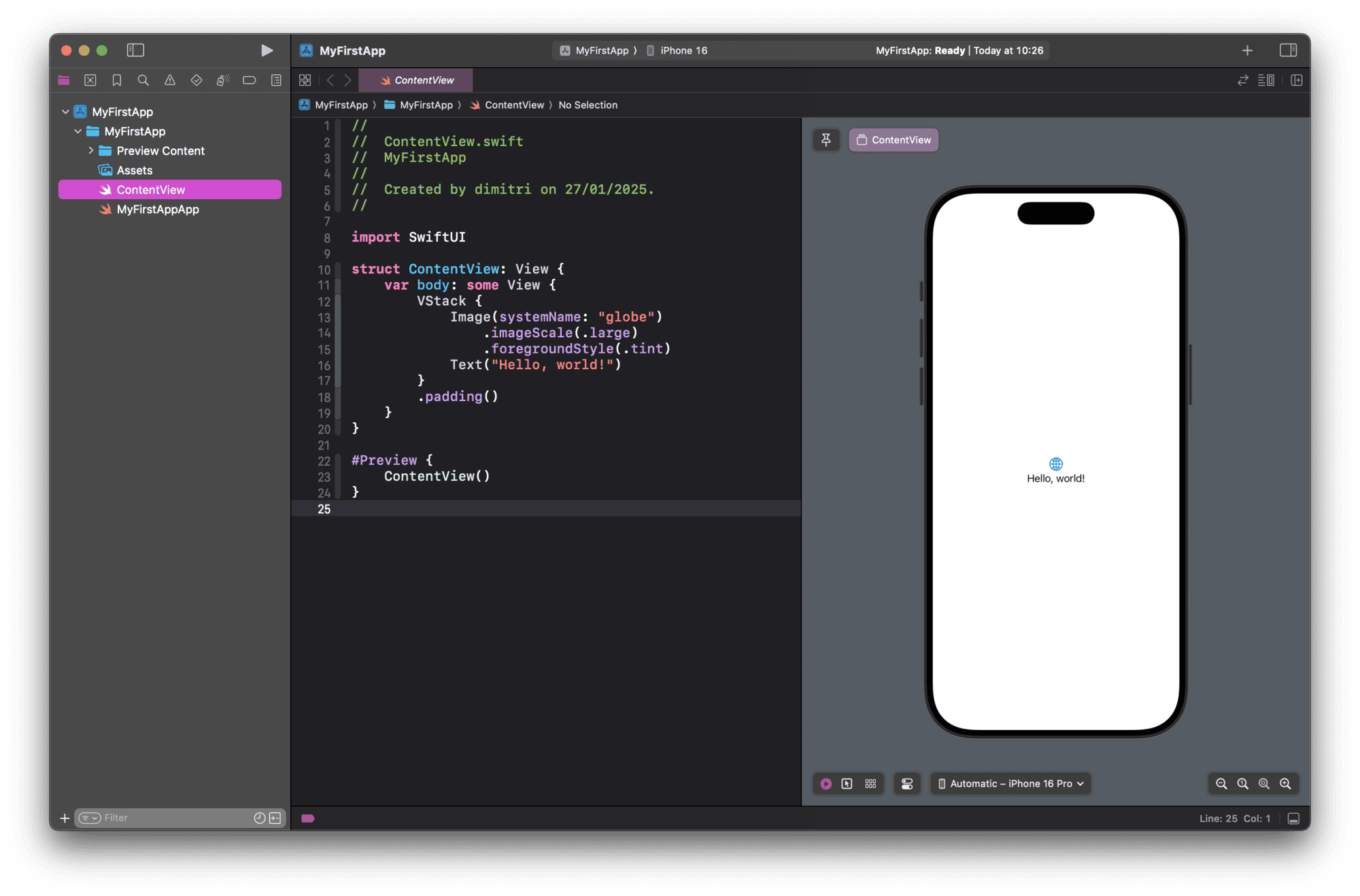Open the related items grid menu
The image size is (1360, 896).
[305, 80]
